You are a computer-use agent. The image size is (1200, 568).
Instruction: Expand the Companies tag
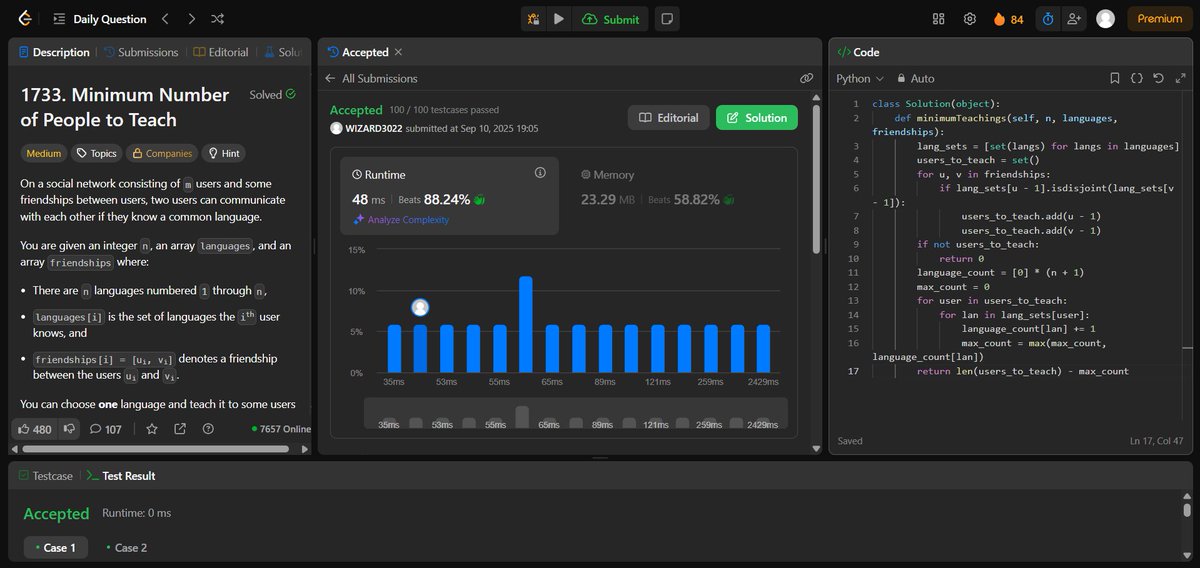tap(161, 153)
